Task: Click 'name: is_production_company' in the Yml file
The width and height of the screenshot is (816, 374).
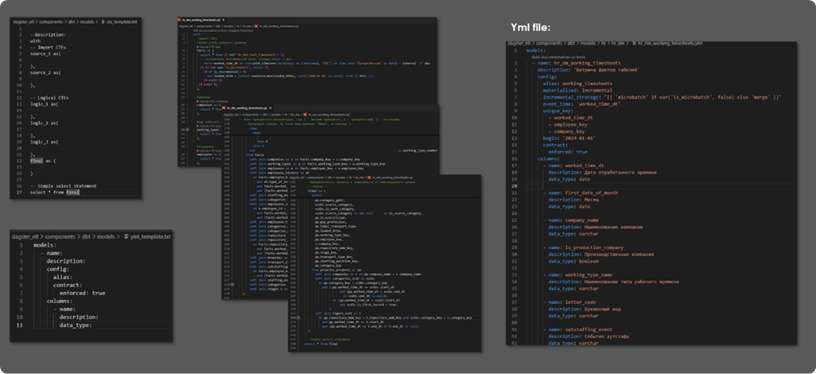Action: (586, 248)
